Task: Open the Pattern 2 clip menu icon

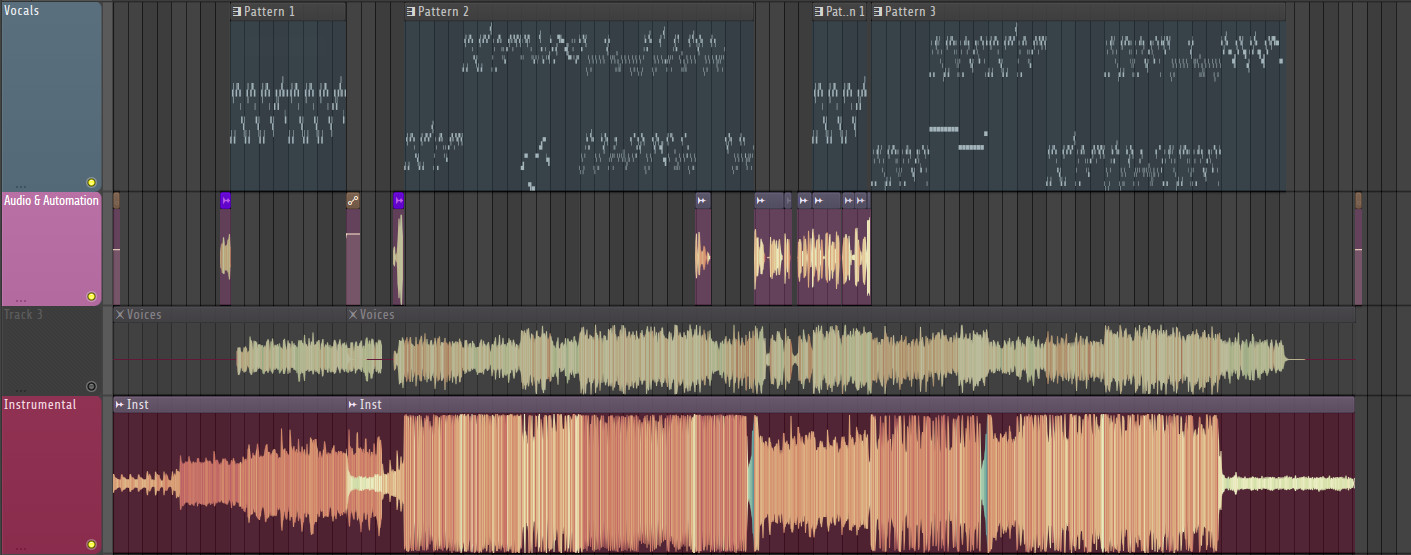Action: (x=411, y=12)
